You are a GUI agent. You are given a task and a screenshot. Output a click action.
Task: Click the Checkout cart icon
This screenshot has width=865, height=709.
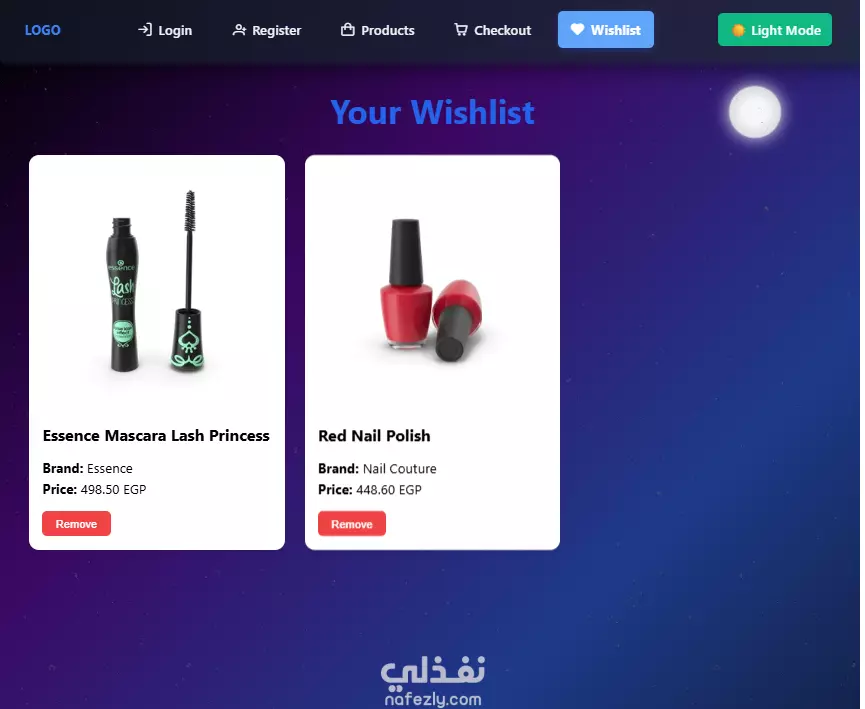tap(461, 30)
